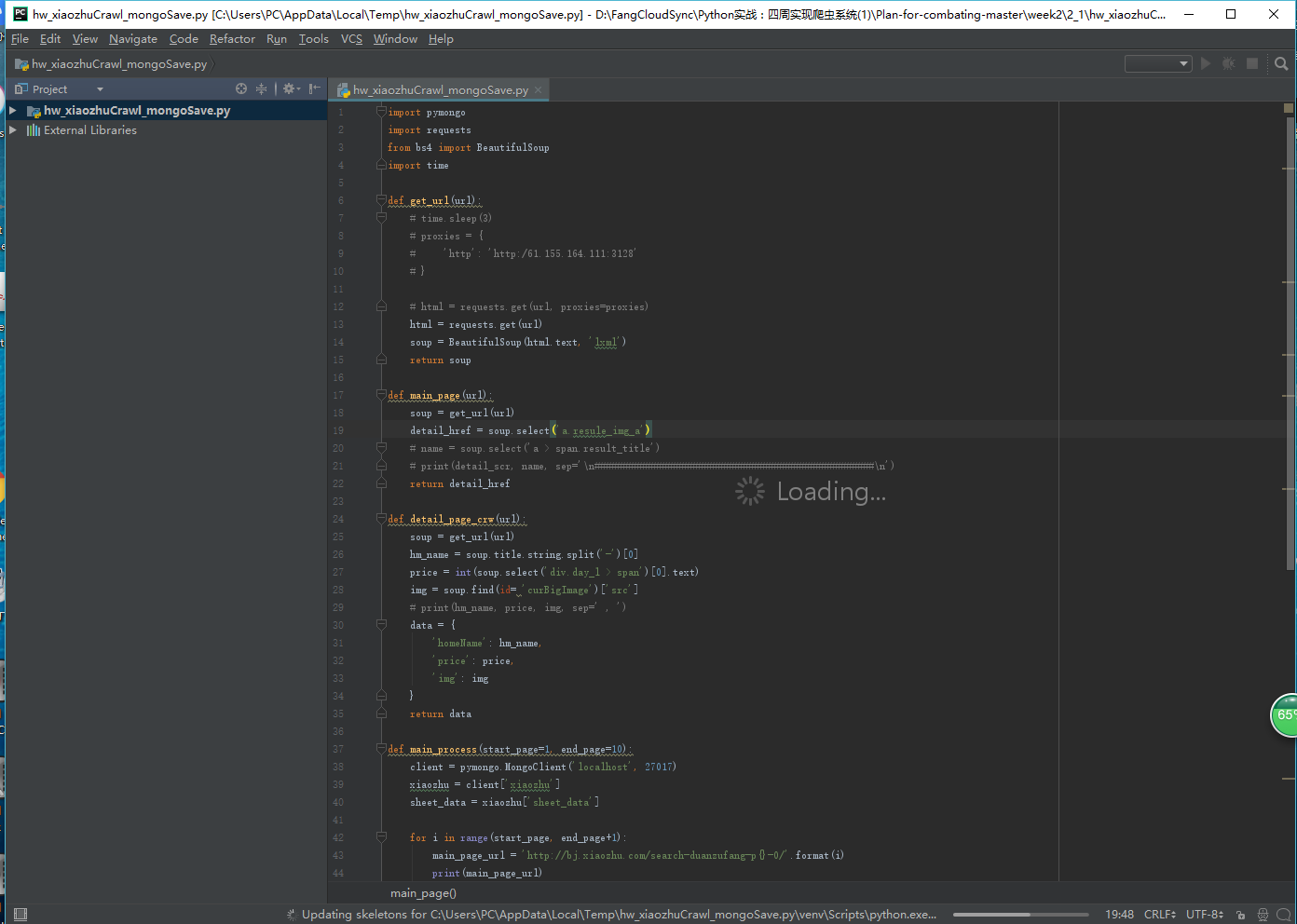Open run configuration dropdown
The width and height of the screenshot is (1297, 924).
pyautogui.click(x=1158, y=63)
